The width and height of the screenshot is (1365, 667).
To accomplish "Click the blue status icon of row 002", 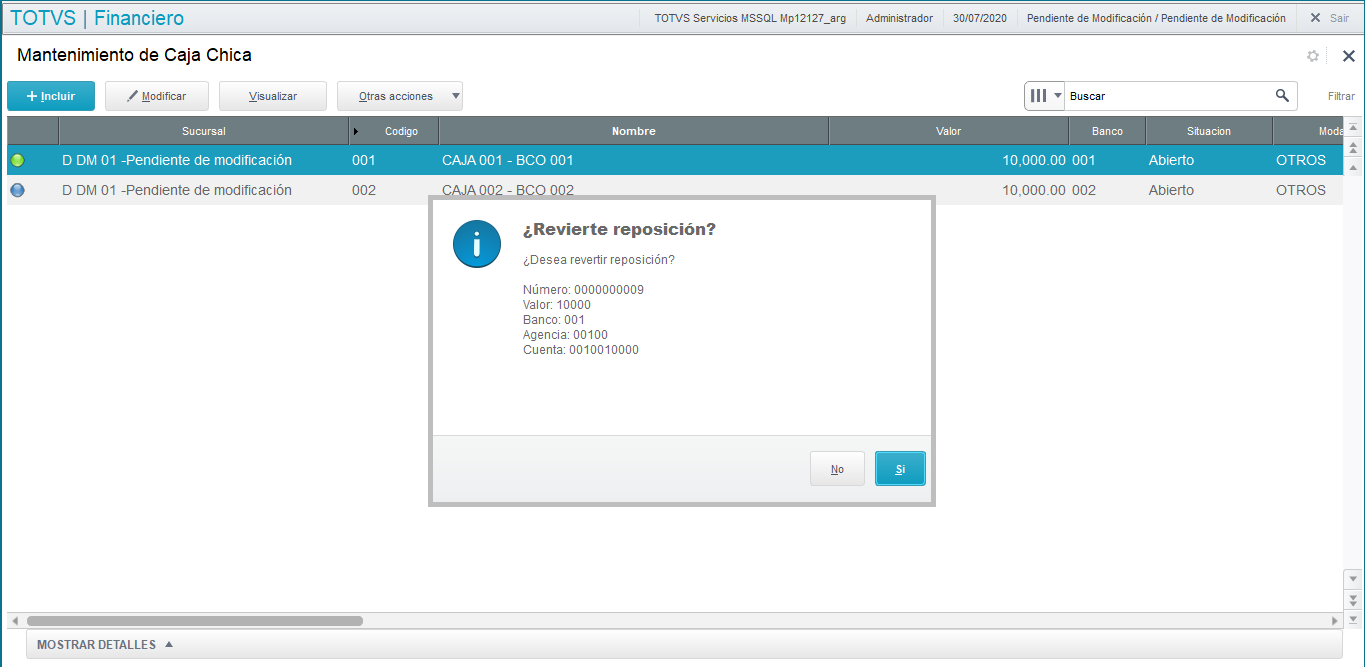I will pos(17,190).
